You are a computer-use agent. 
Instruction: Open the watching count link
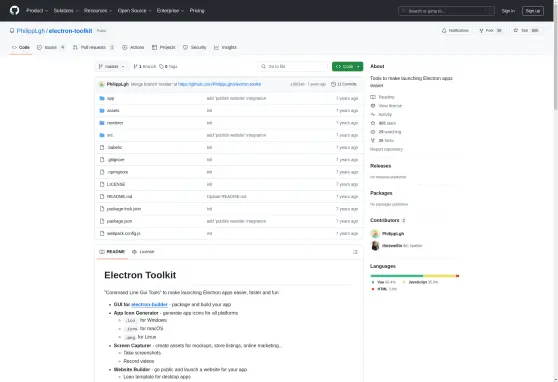coord(386,132)
